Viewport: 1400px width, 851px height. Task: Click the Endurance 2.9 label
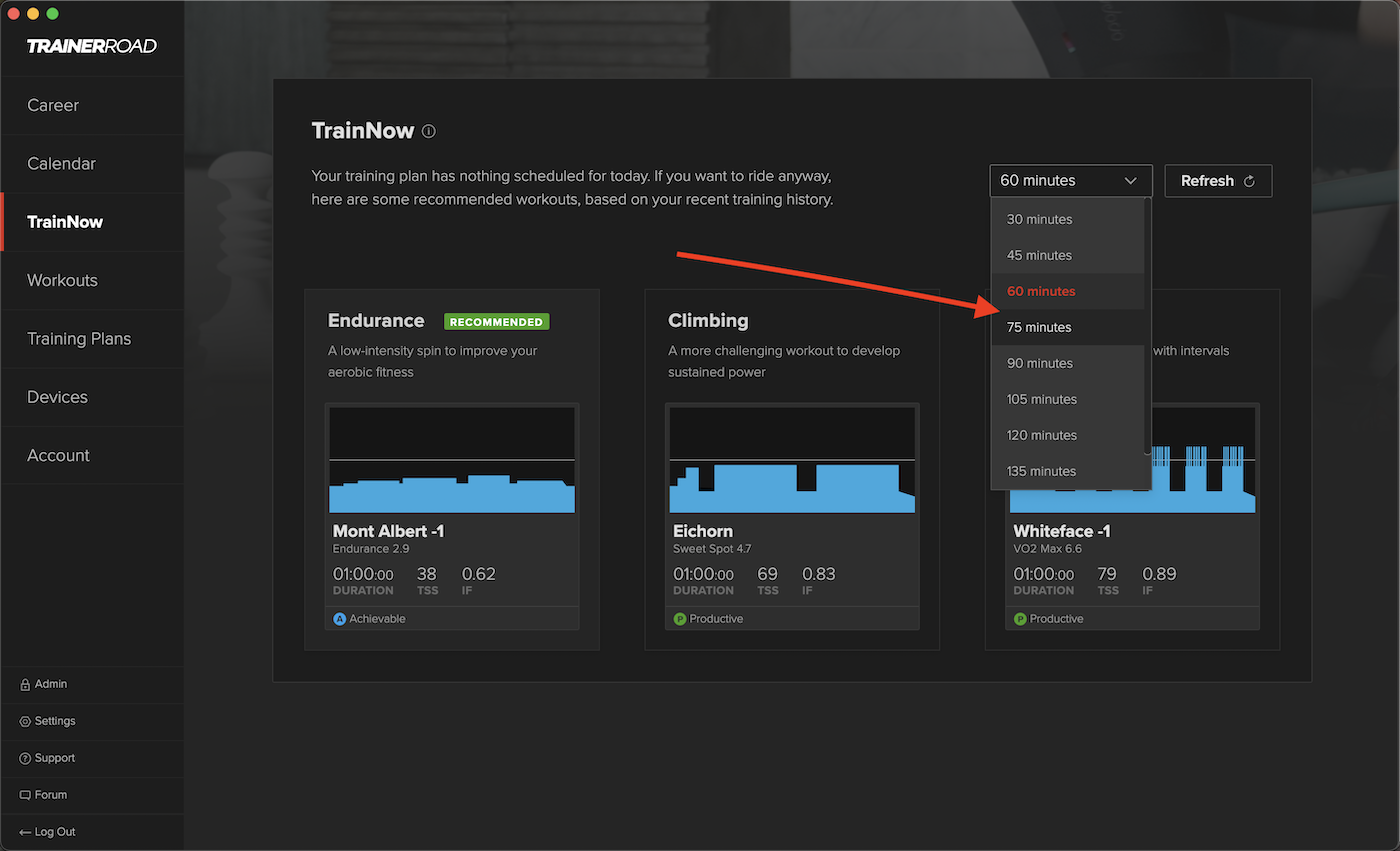tap(371, 549)
